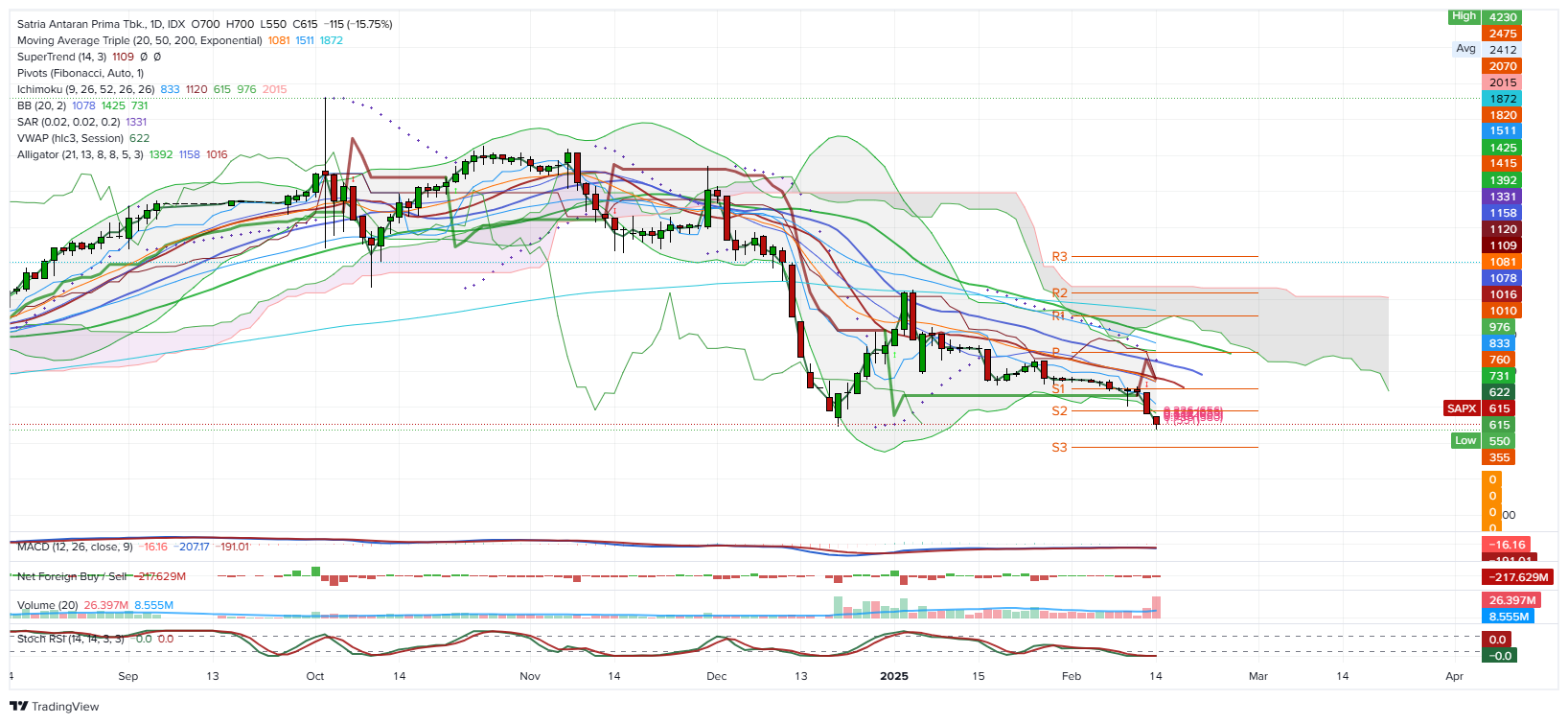
Task: Click Mar on the time axis
Action: click(1258, 676)
